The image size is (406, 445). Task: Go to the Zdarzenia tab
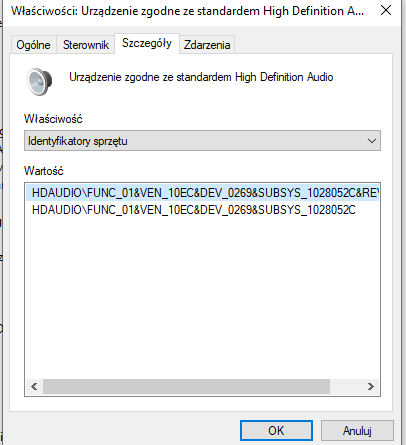pos(207,45)
